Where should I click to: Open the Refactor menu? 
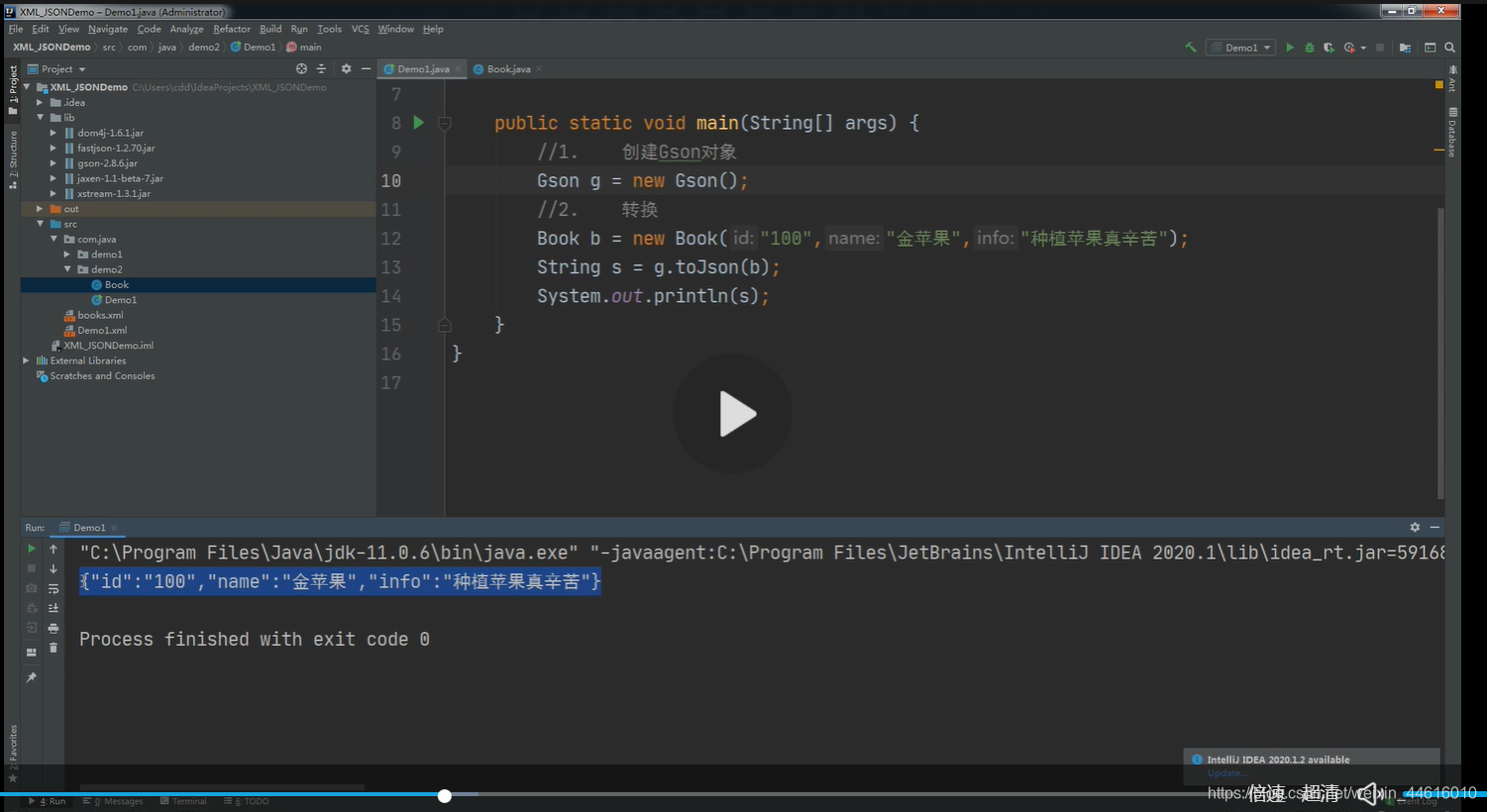tap(232, 29)
